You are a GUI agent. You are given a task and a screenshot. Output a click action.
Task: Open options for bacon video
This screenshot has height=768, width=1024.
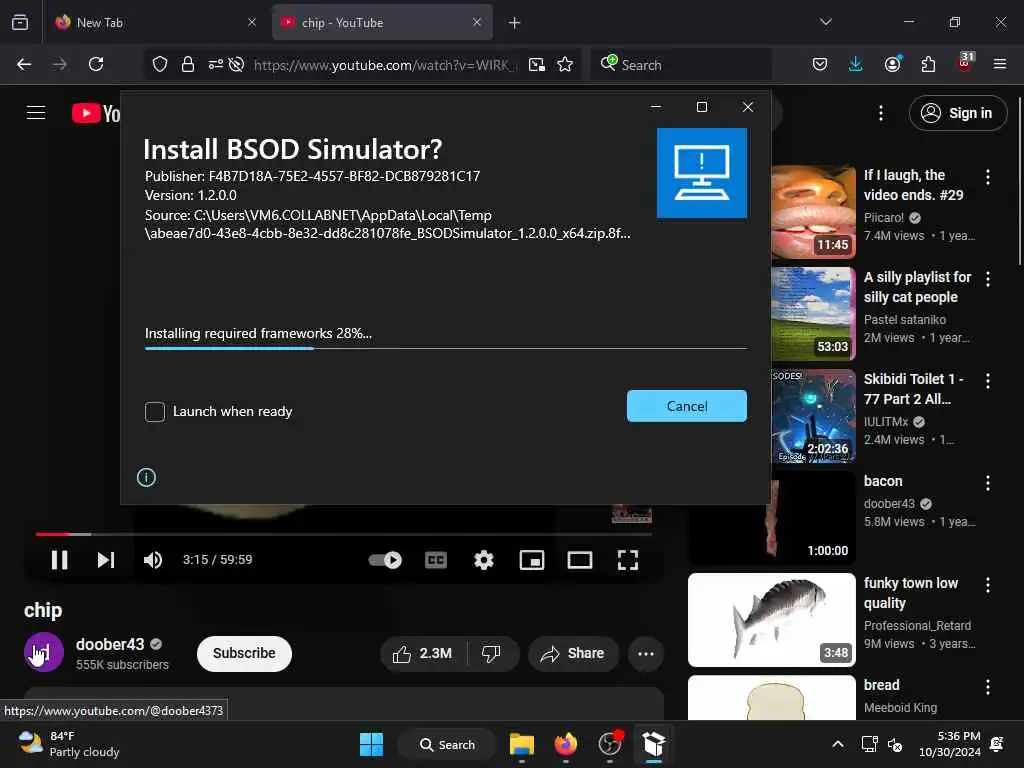(x=987, y=483)
